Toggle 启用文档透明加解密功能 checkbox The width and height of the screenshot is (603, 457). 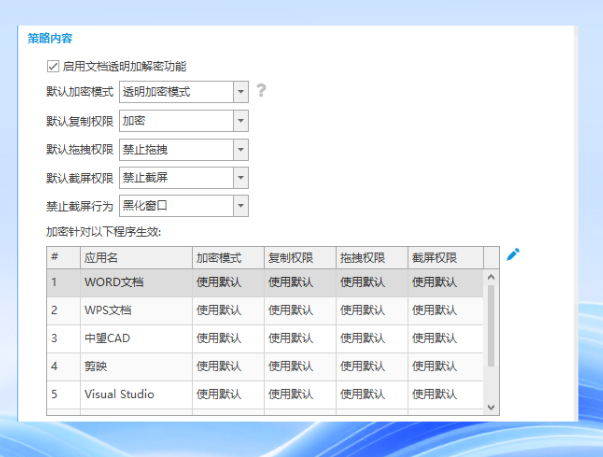(x=53, y=66)
